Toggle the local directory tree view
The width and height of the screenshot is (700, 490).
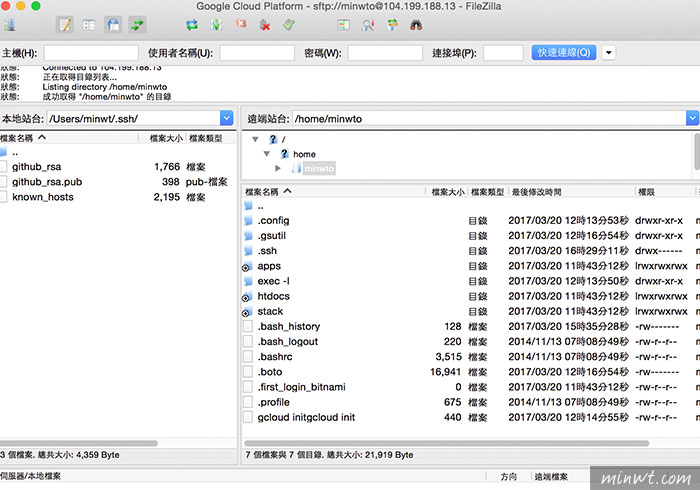(x=89, y=25)
